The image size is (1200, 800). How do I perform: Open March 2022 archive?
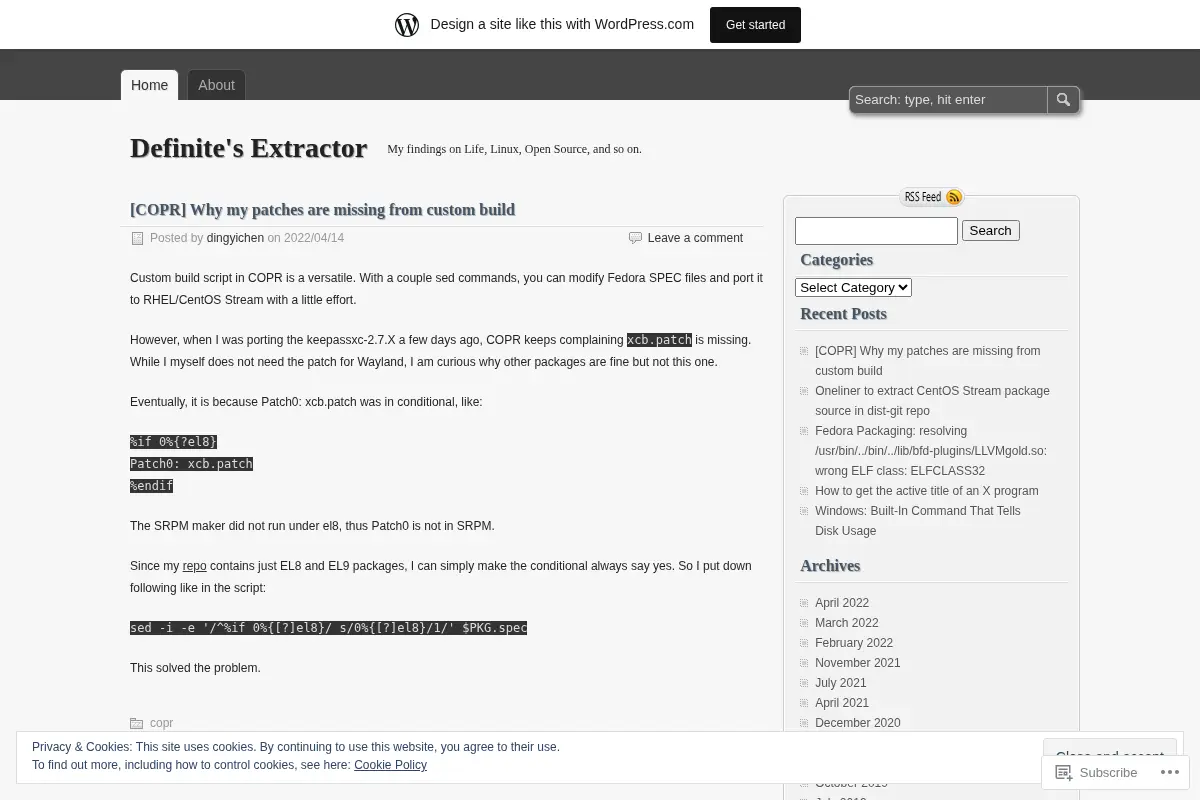tap(846, 623)
